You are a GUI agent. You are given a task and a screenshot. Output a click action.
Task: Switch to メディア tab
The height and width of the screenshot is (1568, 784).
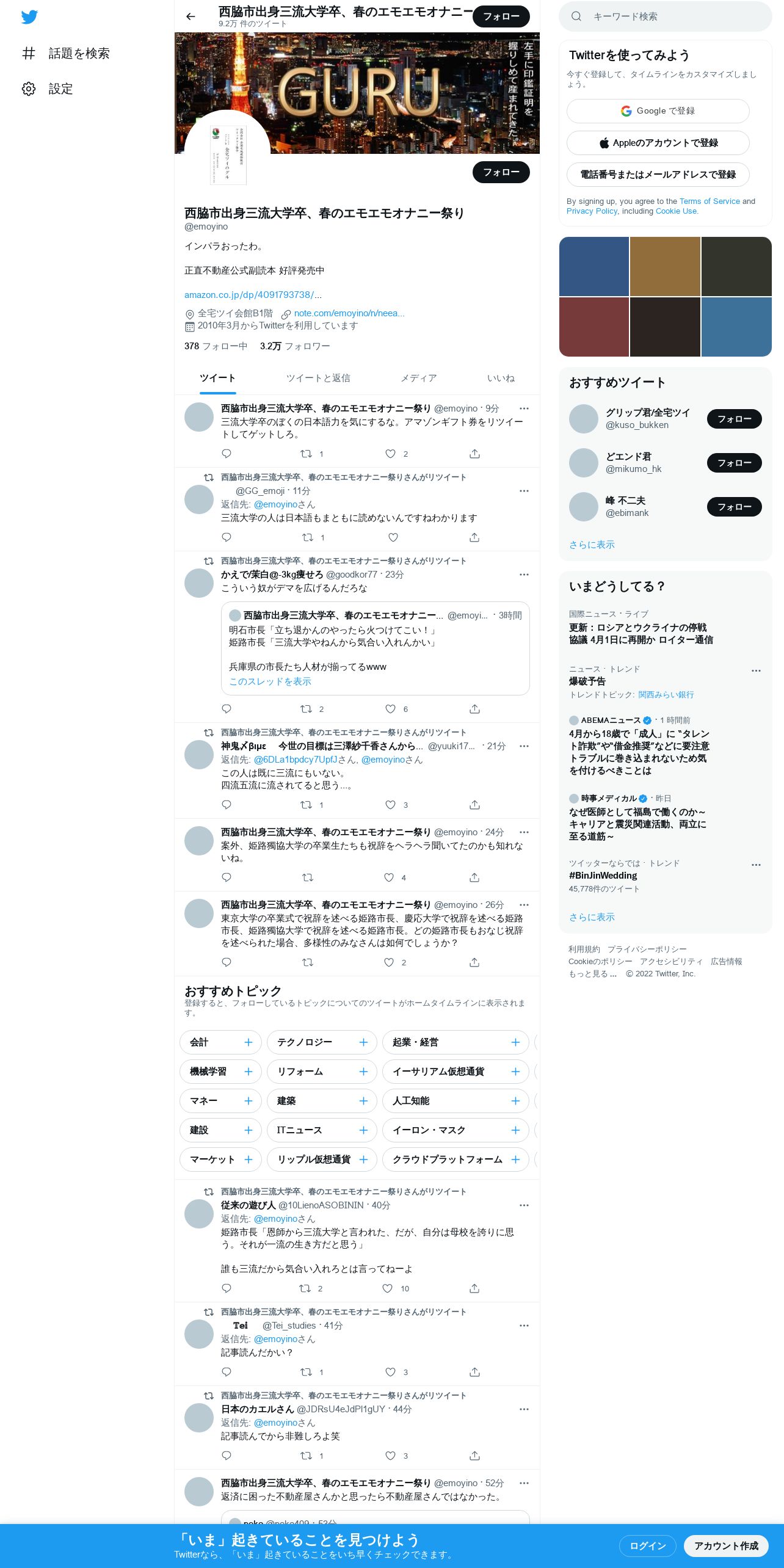(x=418, y=378)
